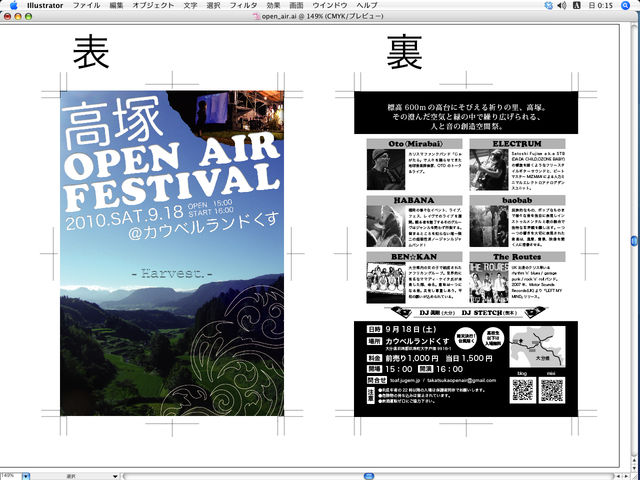Select the blog QR code on artboard
The image size is (640, 480).
(x=522, y=390)
